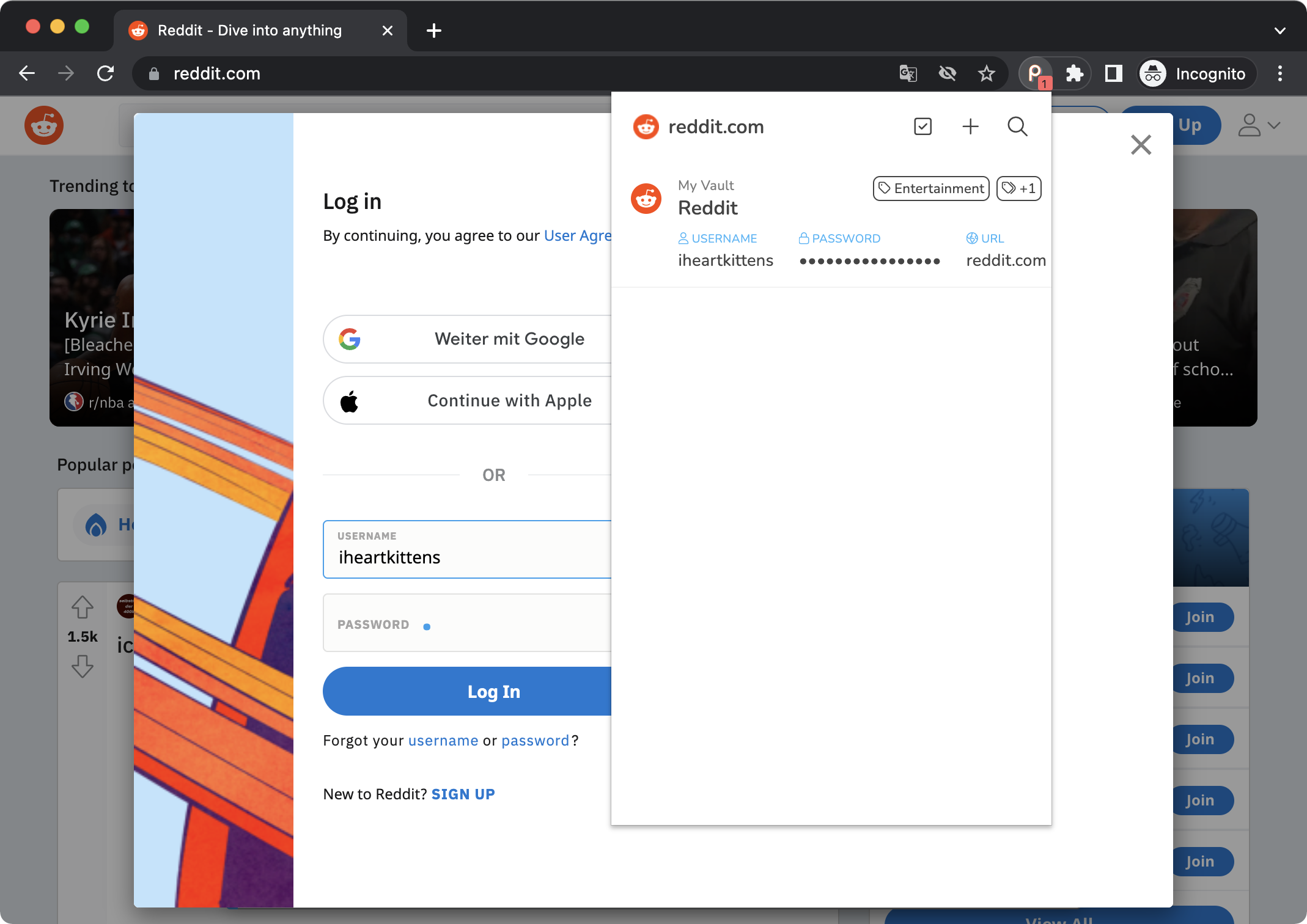Click the fourth Join button in community list
Image resolution: width=1307 pixels, height=924 pixels.
pyautogui.click(x=1202, y=801)
